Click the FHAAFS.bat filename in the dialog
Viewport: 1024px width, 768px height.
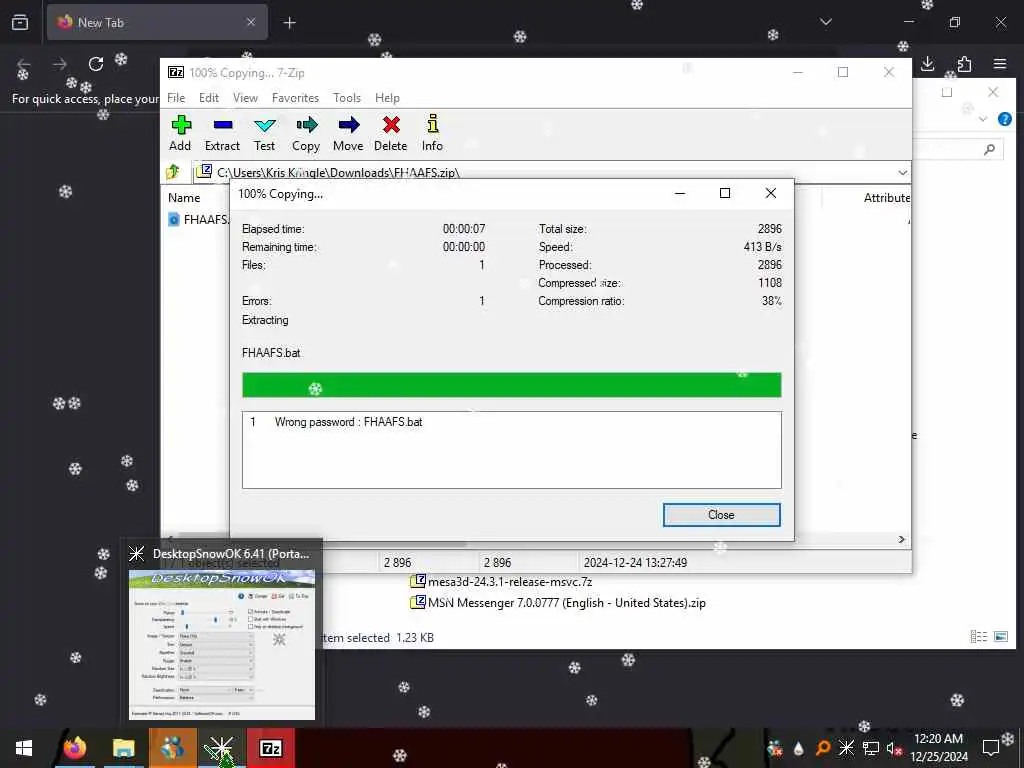(x=271, y=353)
